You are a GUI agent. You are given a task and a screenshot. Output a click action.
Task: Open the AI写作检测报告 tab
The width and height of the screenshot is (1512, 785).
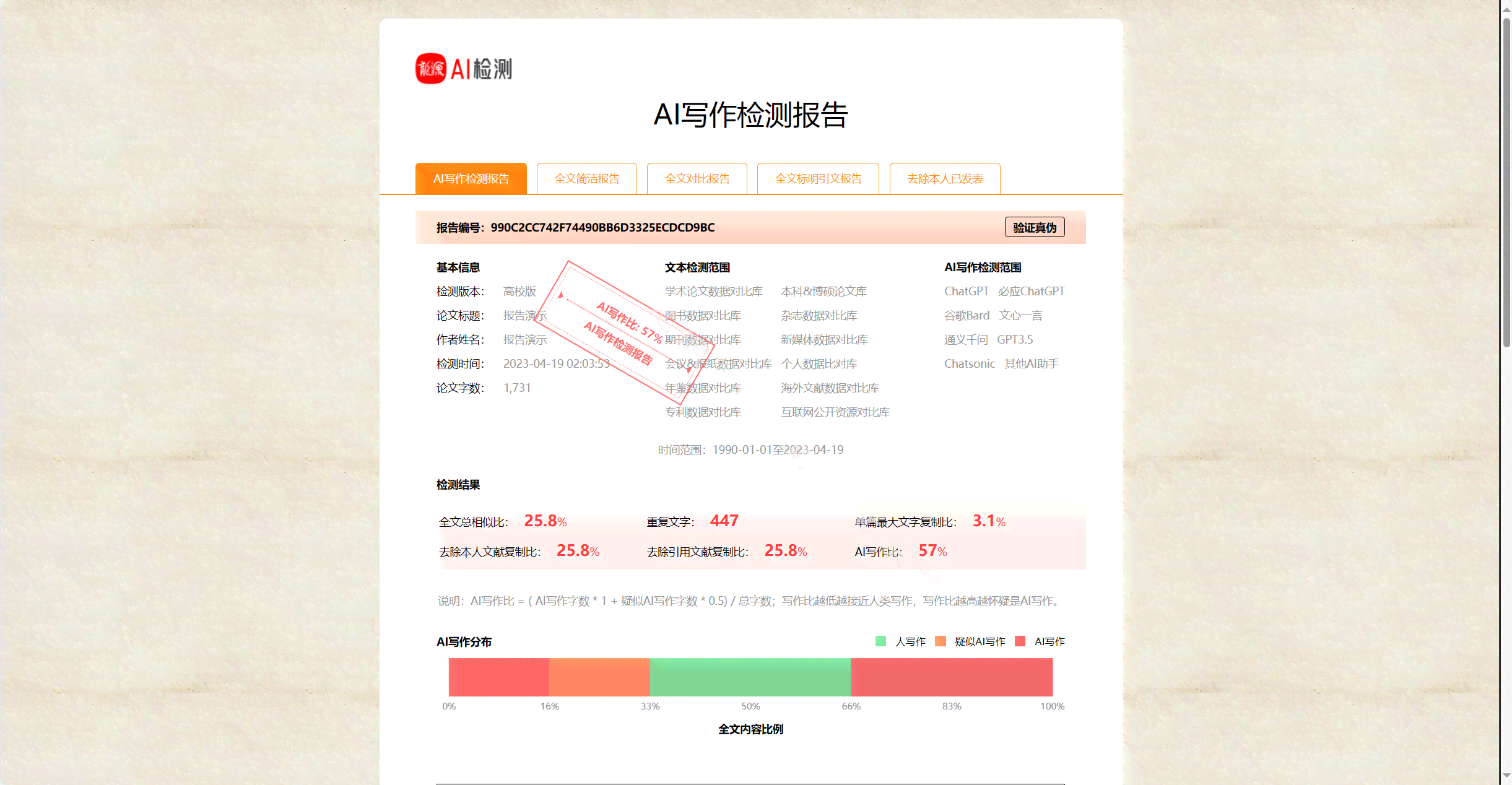(471, 178)
